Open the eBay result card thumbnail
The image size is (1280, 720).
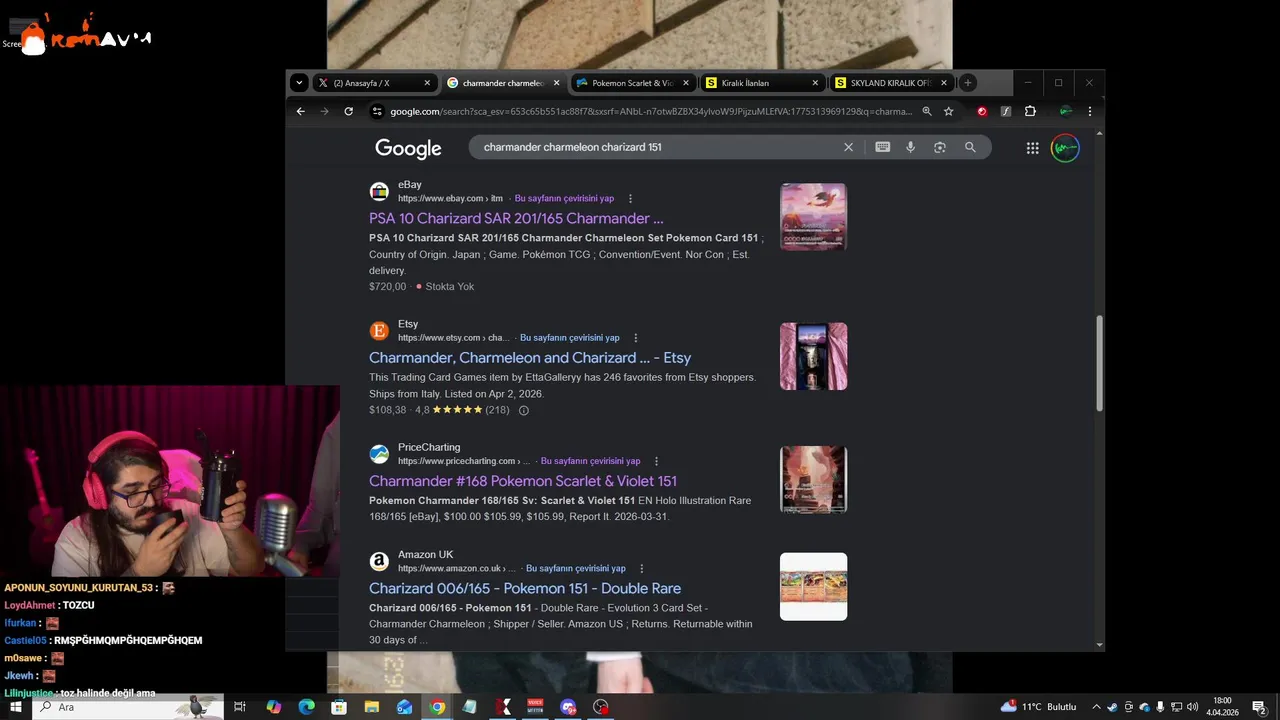tap(813, 217)
